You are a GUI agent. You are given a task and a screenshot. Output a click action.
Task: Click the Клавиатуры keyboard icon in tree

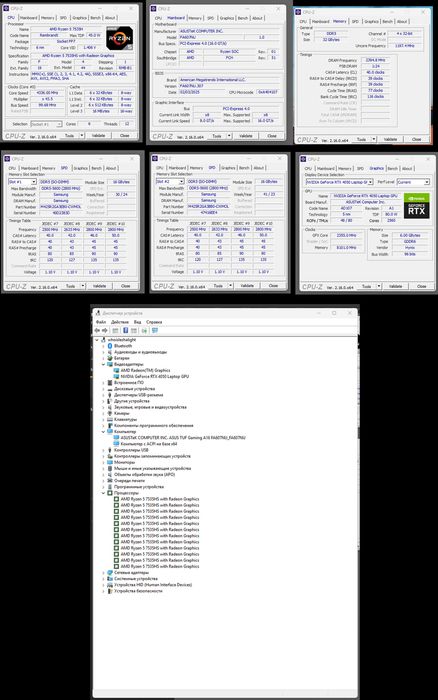click(x=110, y=420)
